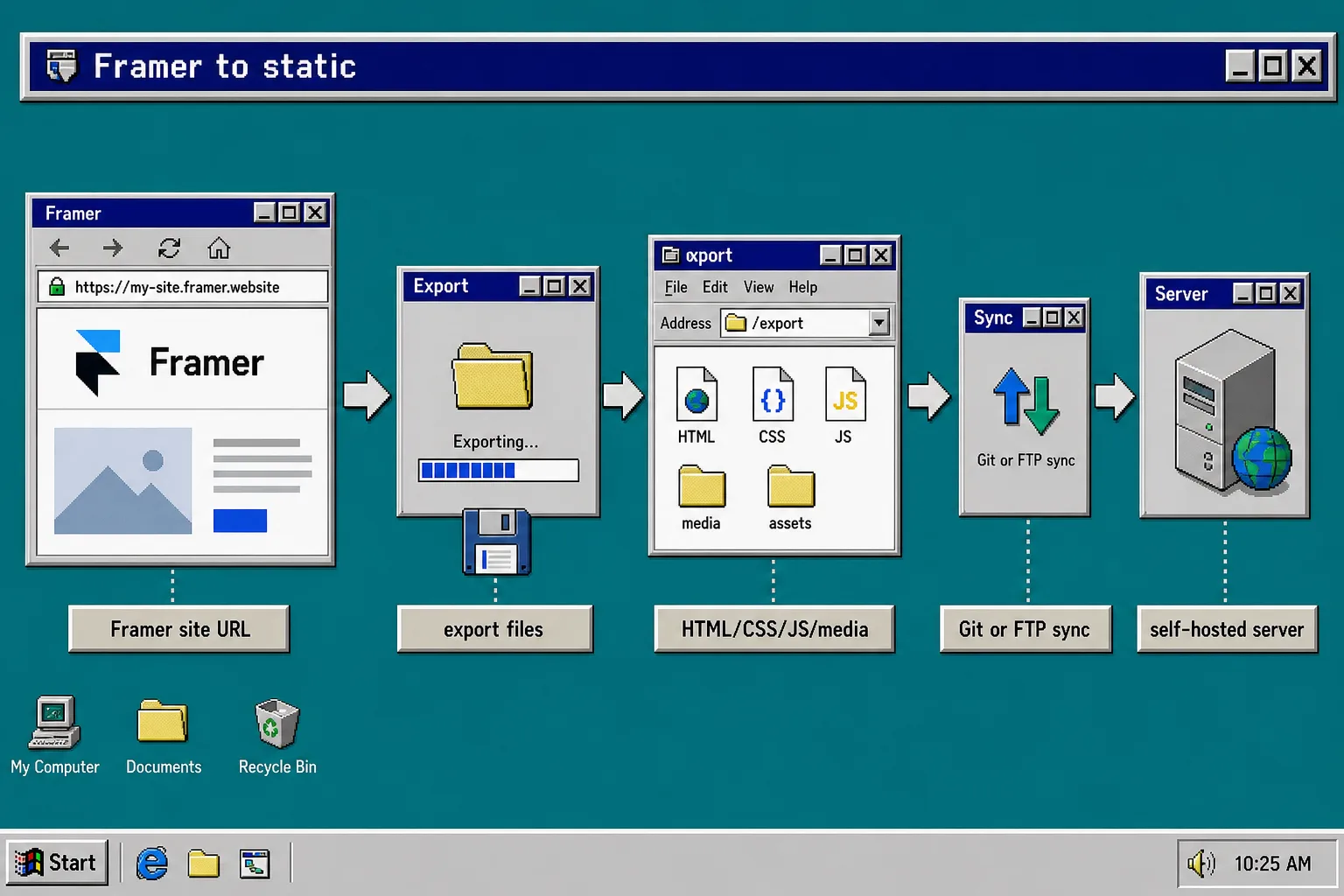Click the Exporting progress bar
Screen dimensions: 1344x896
tap(498, 470)
